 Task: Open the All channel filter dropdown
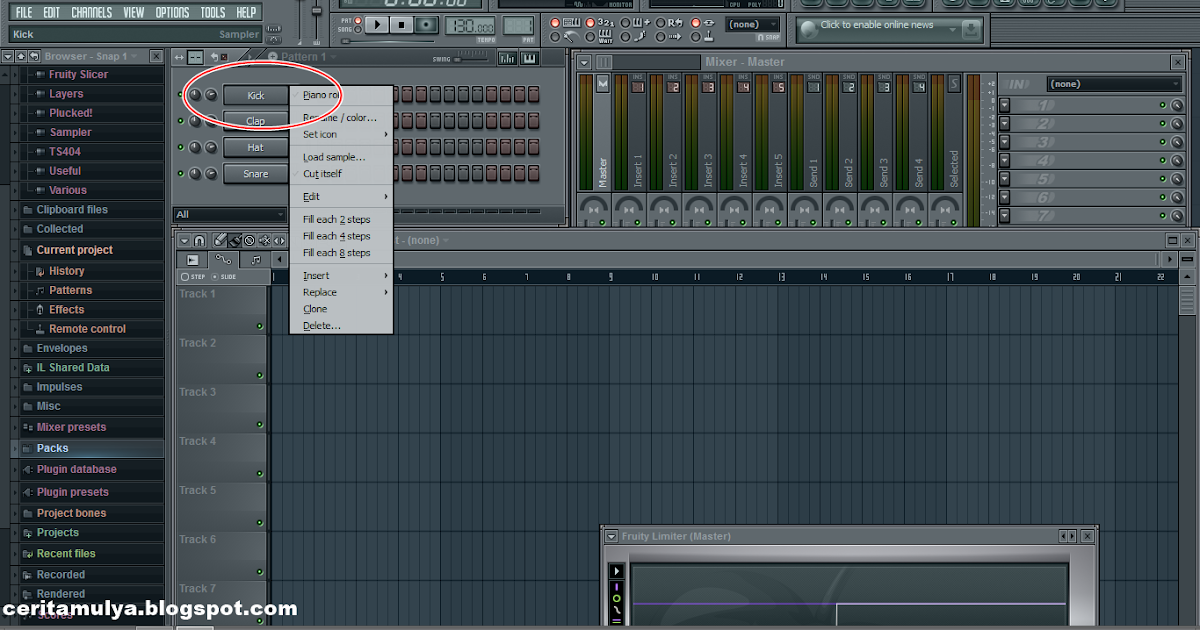pyautogui.click(x=230, y=214)
